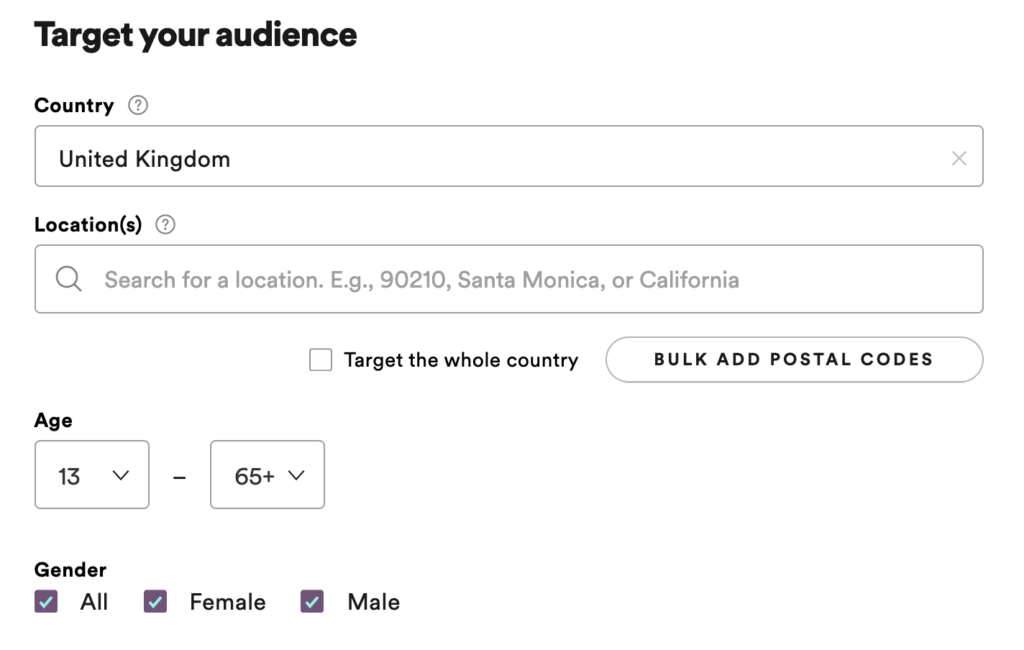Viewport: 1024px width, 650px height.
Task: Click the help icon beside Location(s)
Action: click(166, 225)
